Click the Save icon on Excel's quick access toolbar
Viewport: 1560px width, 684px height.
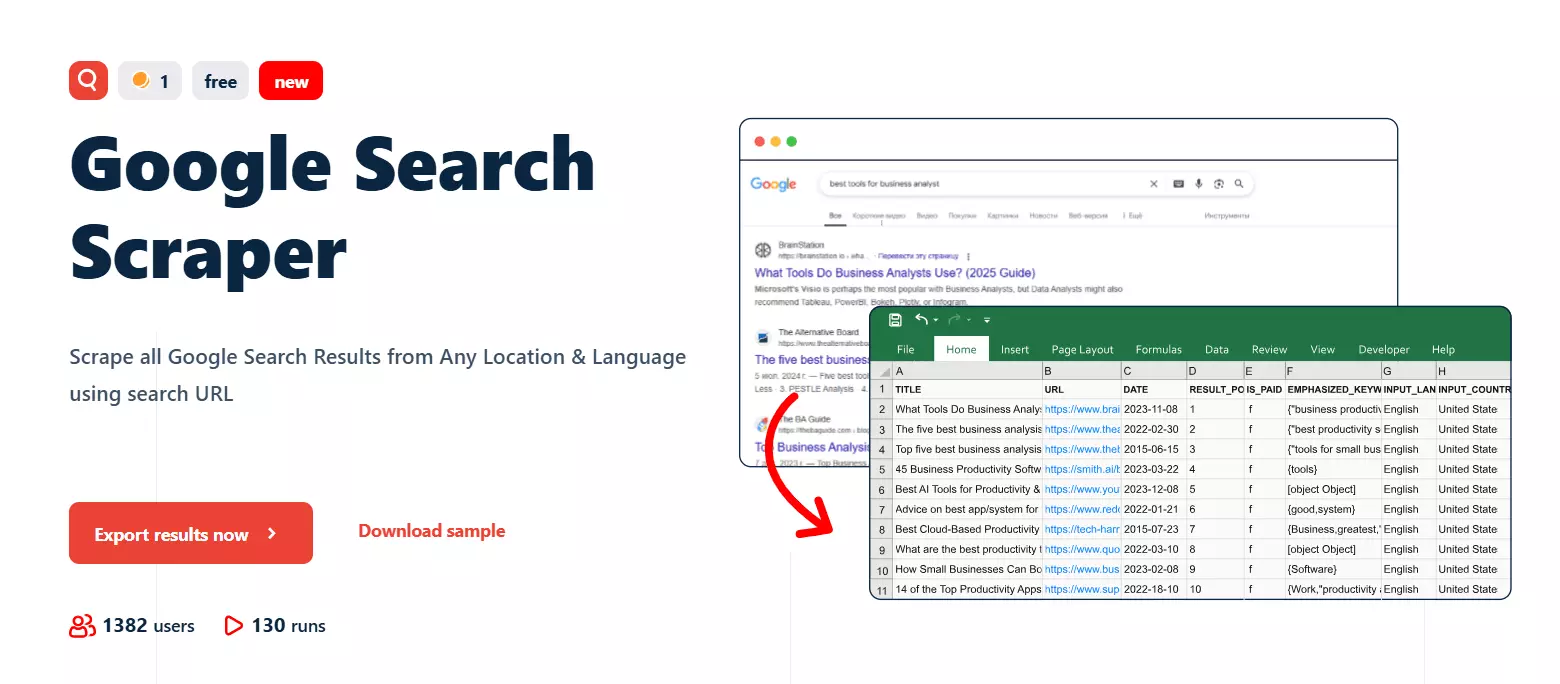pyautogui.click(x=894, y=319)
